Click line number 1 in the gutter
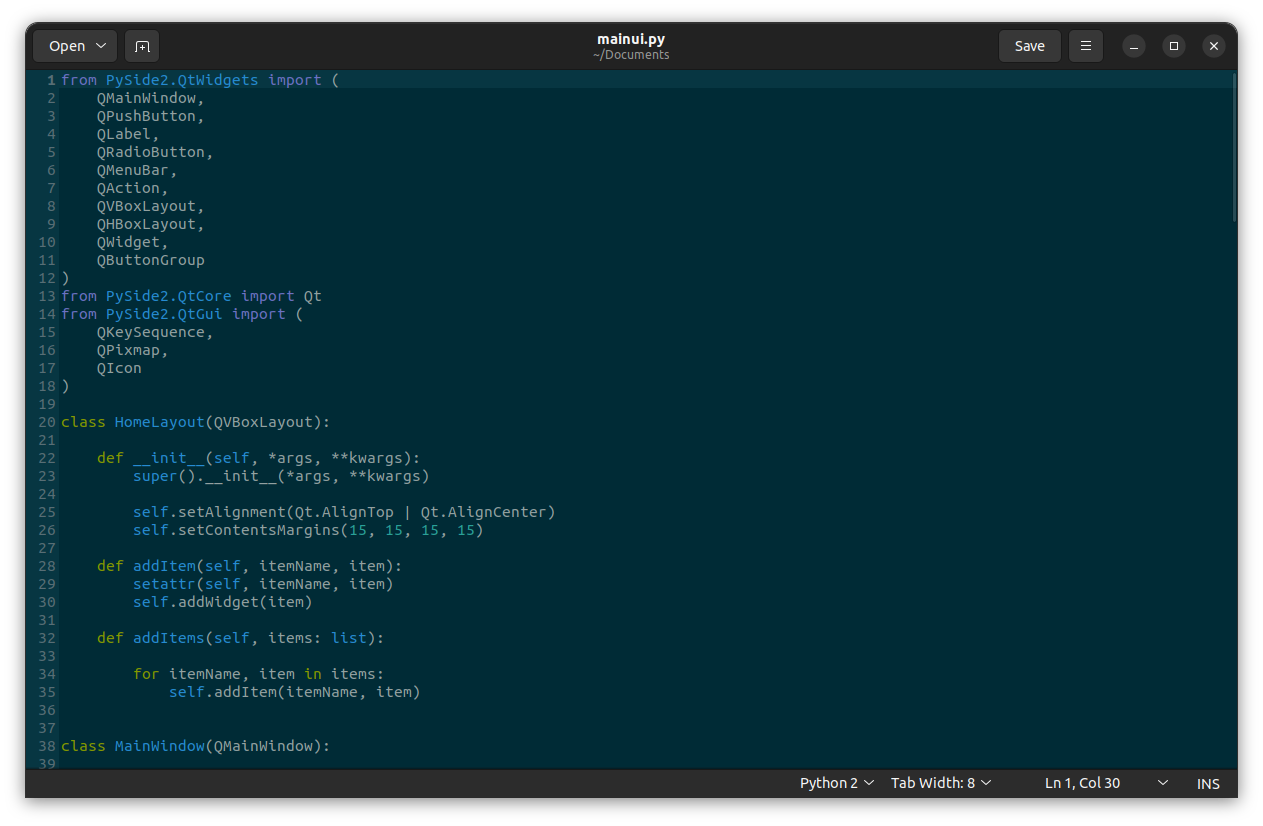Image resolution: width=1263 pixels, height=826 pixels. pyautogui.click(x=49, y=79)
